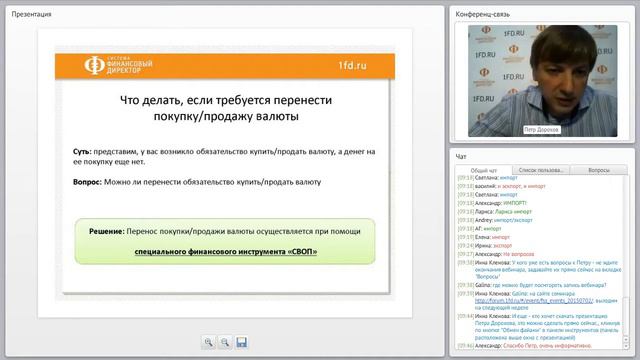Click the bold "Суть:" label on slide

pyautogui.click(x=82, y=151)
